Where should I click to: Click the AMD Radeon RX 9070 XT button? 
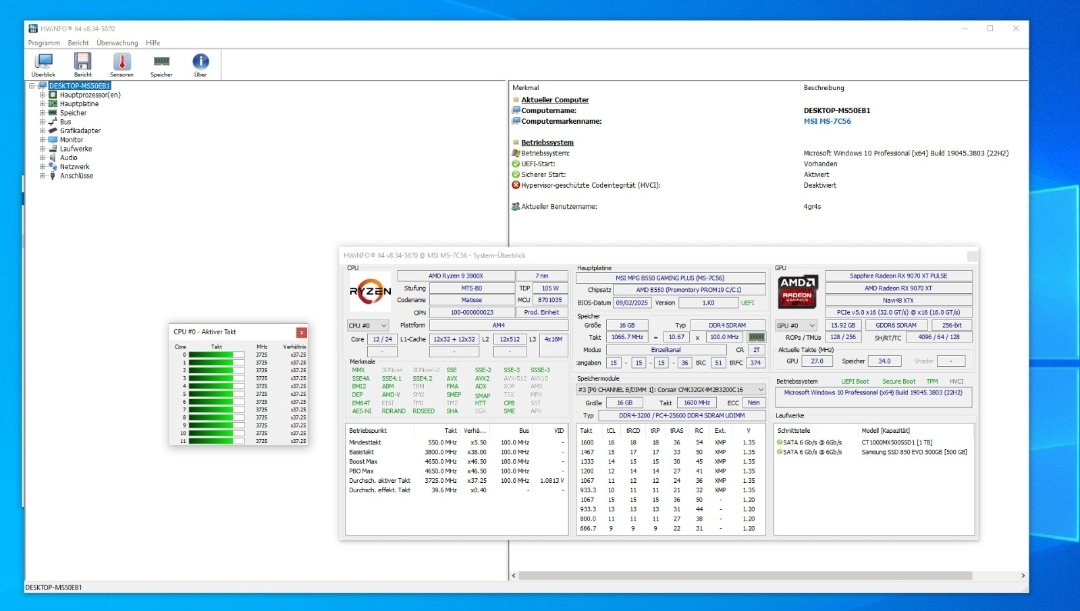pos(898,289)
